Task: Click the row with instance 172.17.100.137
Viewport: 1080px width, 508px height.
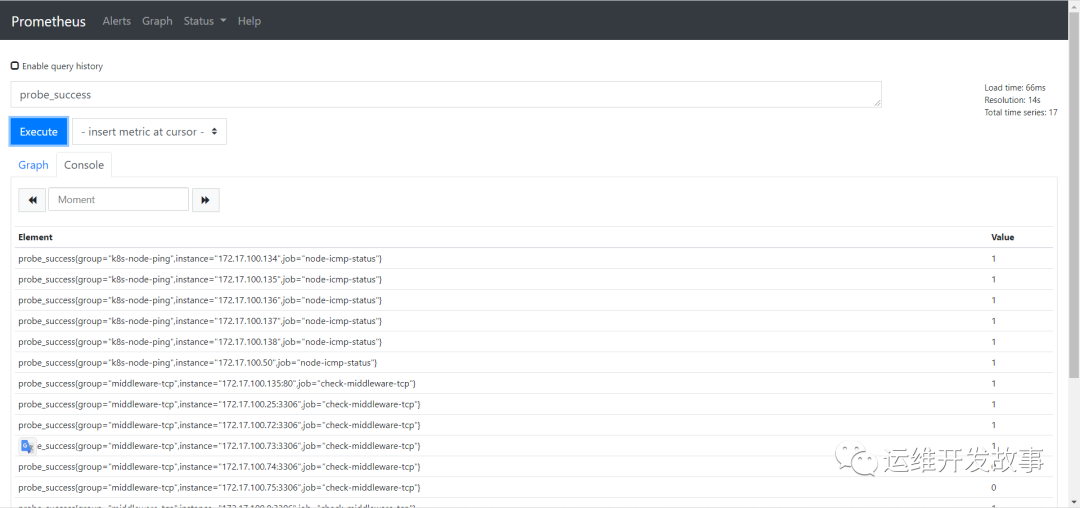Action: click(x=534, y=321)
